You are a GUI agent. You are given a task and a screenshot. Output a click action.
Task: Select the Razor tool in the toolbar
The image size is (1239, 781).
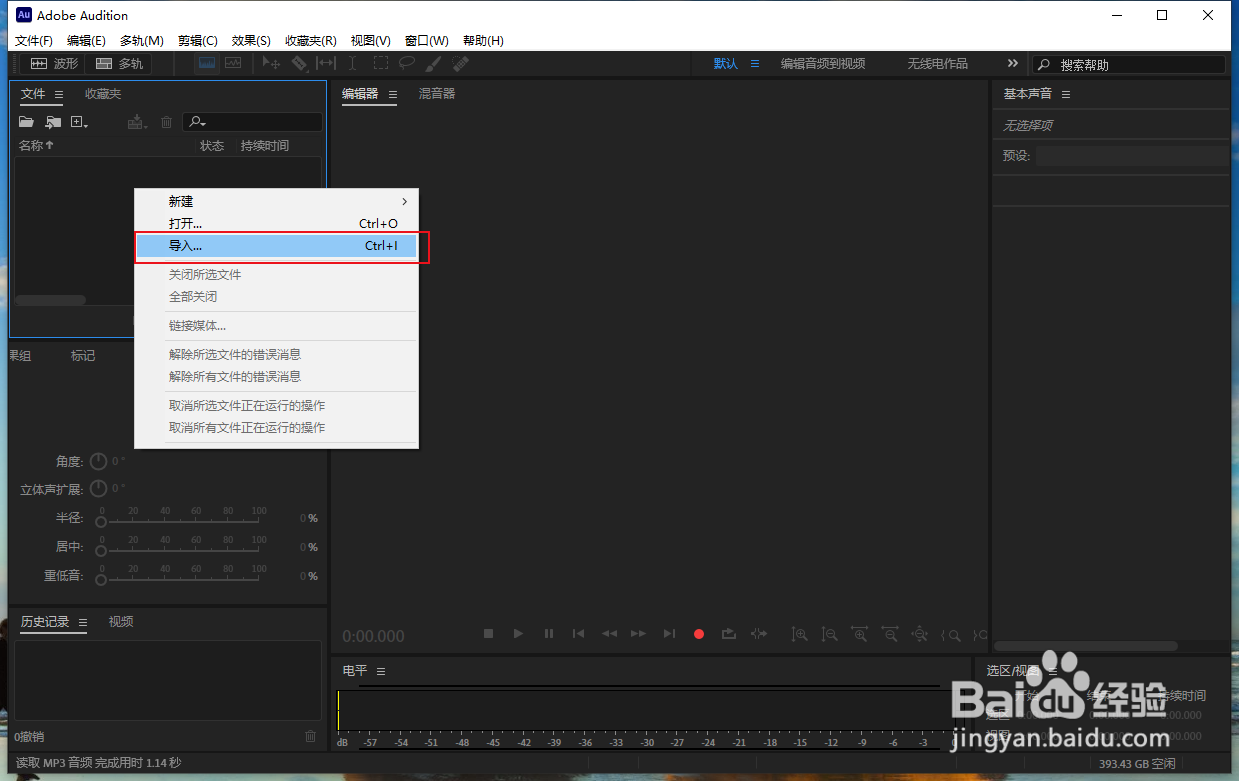[300, 63]
